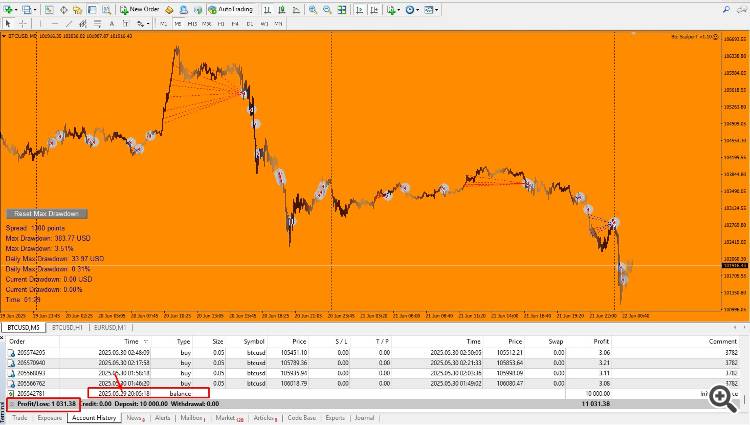Screen dimensions: 750x425
Task: Open the MetaEditor icon
Action: (169, 10)
